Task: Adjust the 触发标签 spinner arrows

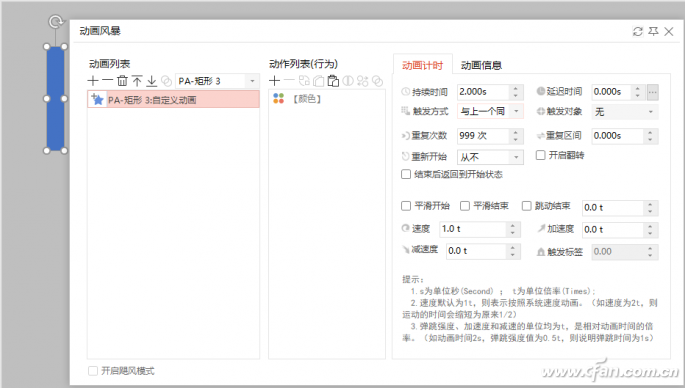Action: pyautogui.click(x=650, y=252)
